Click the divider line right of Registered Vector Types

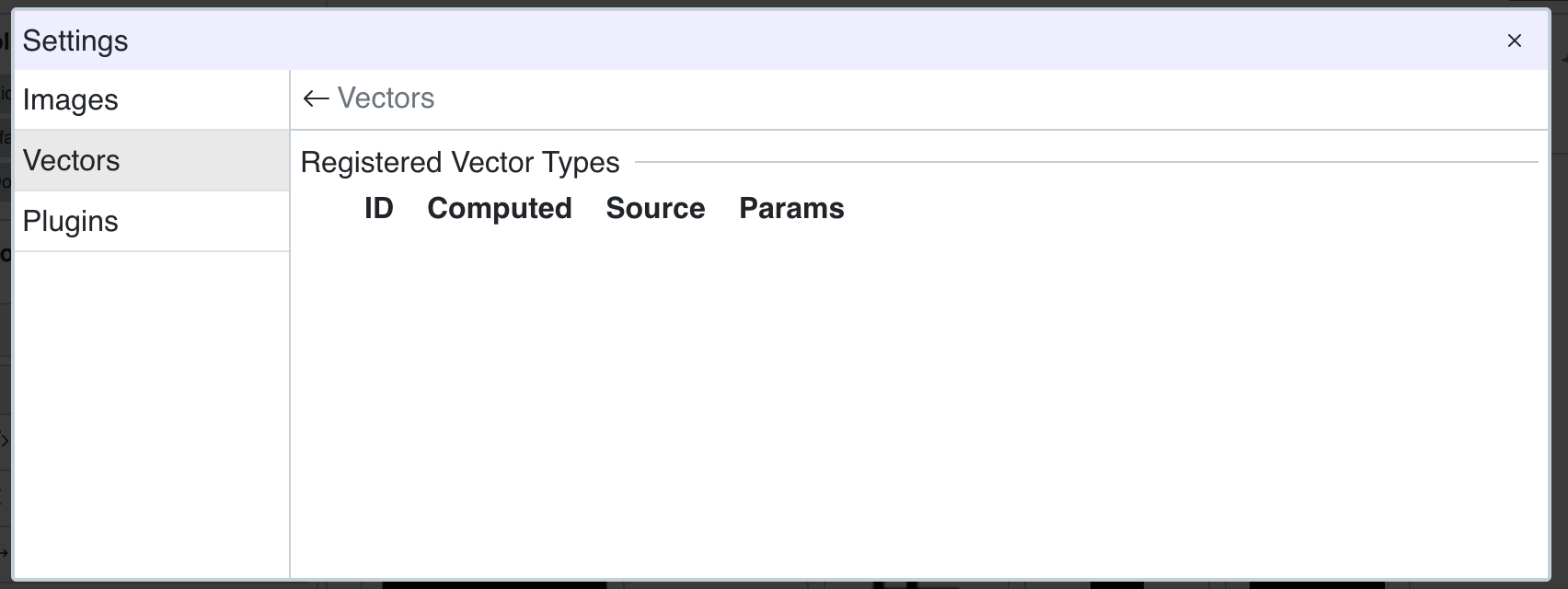[1086, 163]
